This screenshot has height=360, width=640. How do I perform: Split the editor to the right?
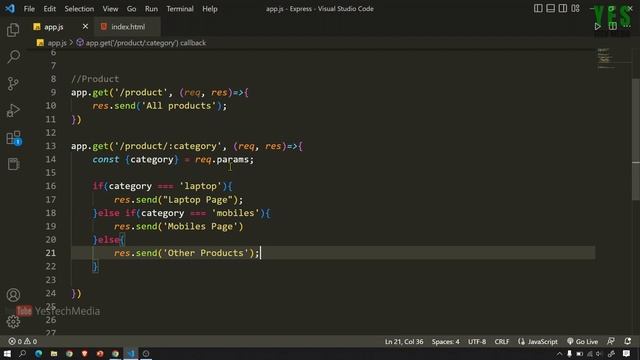tap(613, 27)
